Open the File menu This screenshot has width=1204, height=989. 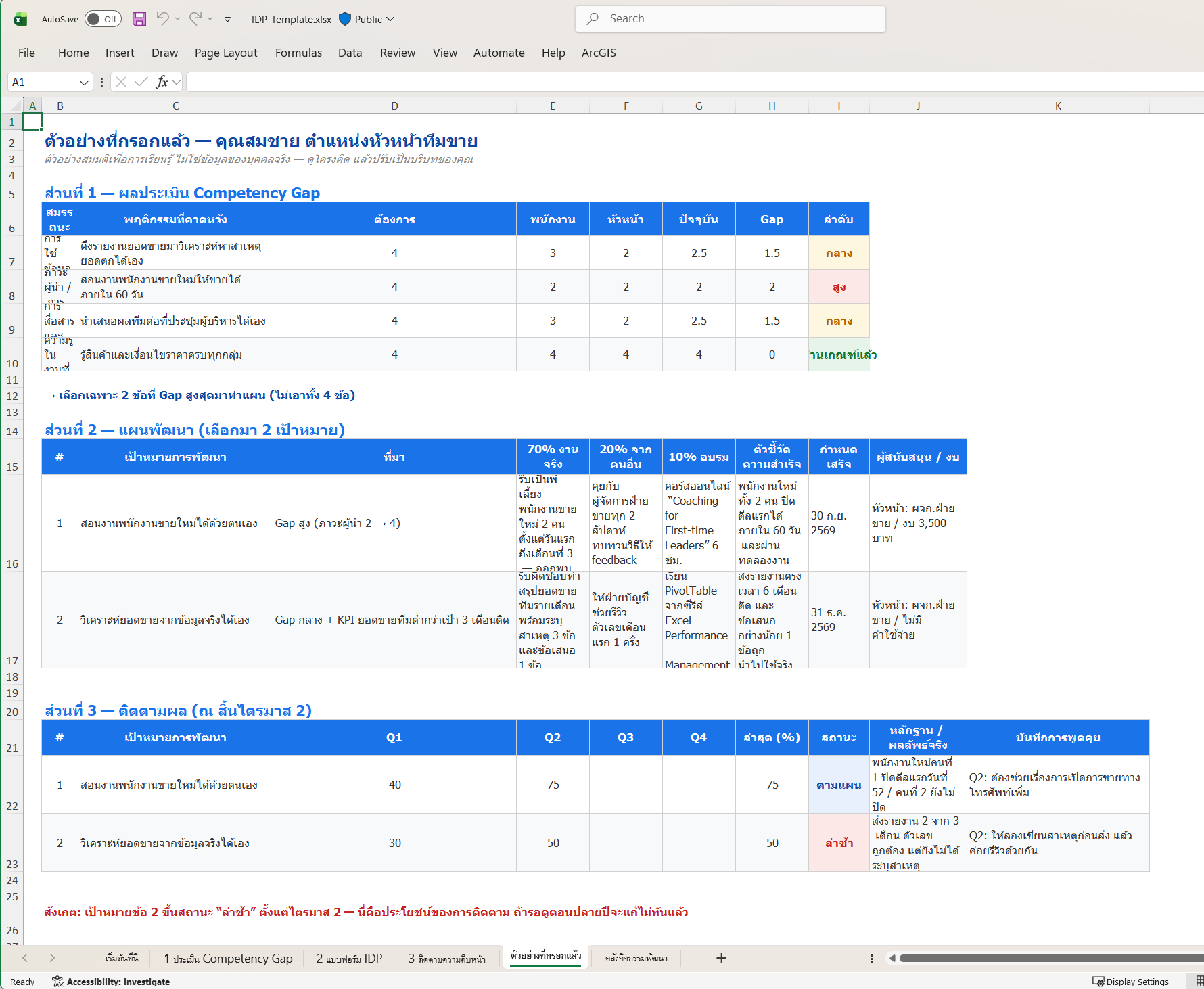[27, 53]
